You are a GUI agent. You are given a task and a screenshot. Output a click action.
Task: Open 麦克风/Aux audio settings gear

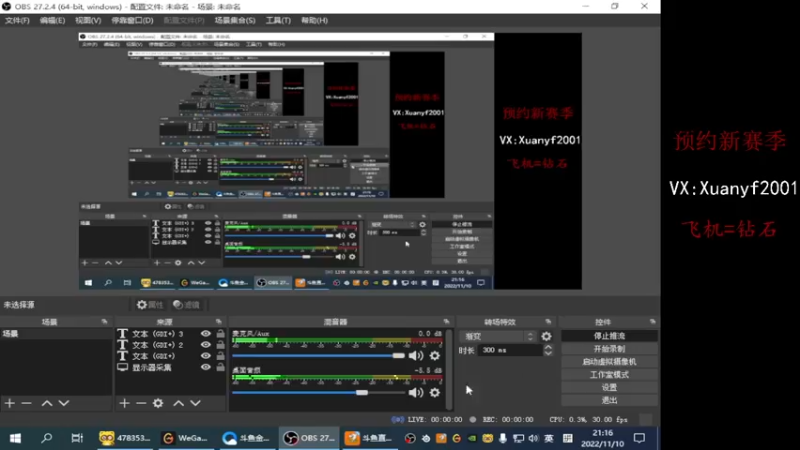(435, 356)
